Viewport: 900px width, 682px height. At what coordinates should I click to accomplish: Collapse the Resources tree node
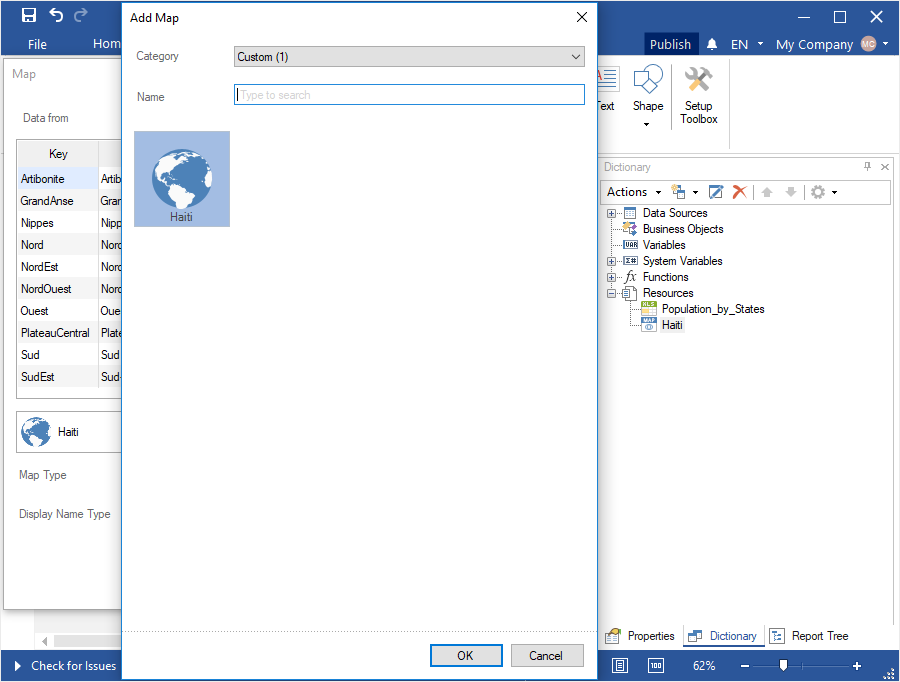[610, 292]
